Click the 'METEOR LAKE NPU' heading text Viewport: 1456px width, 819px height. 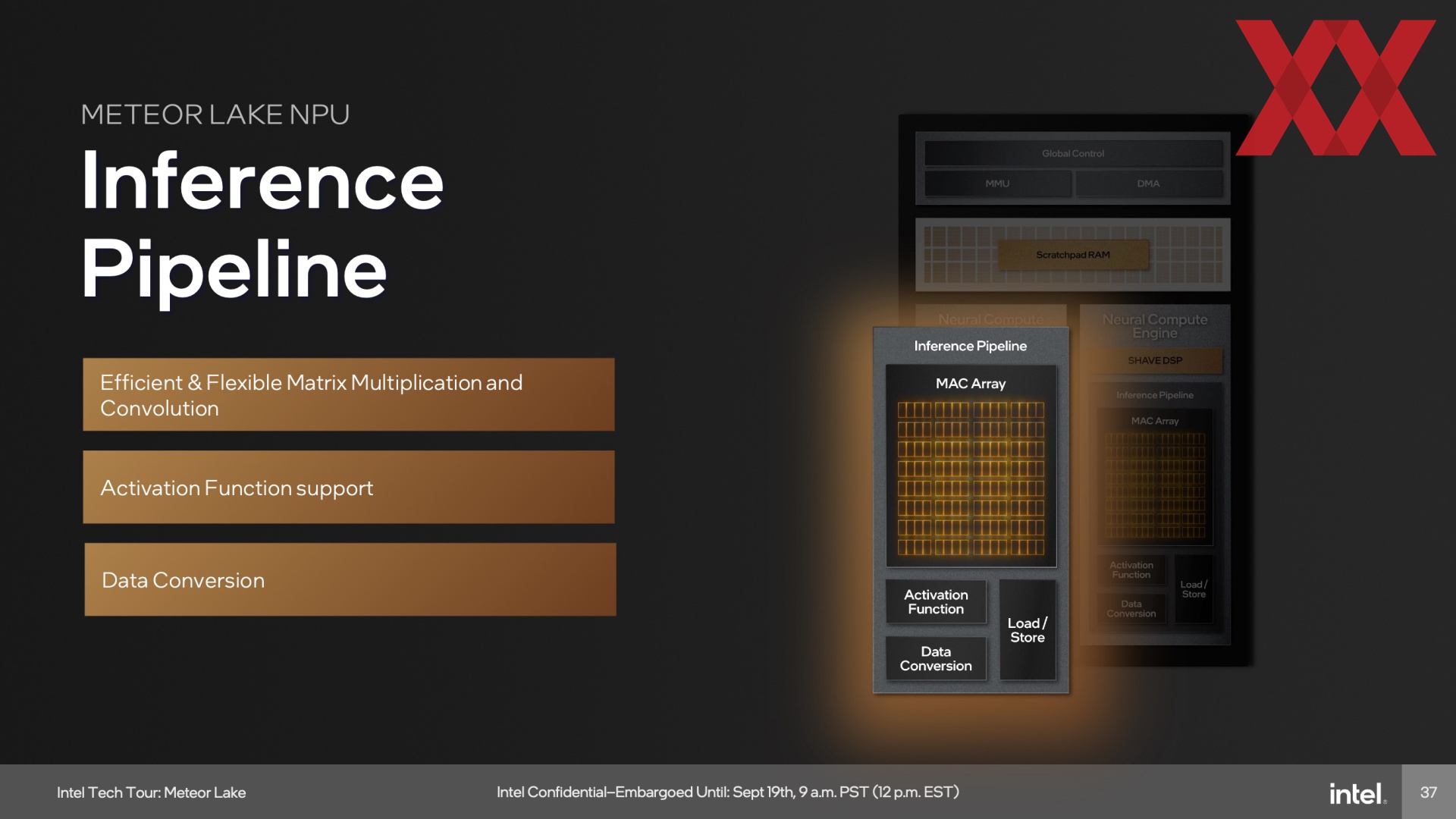215,115
